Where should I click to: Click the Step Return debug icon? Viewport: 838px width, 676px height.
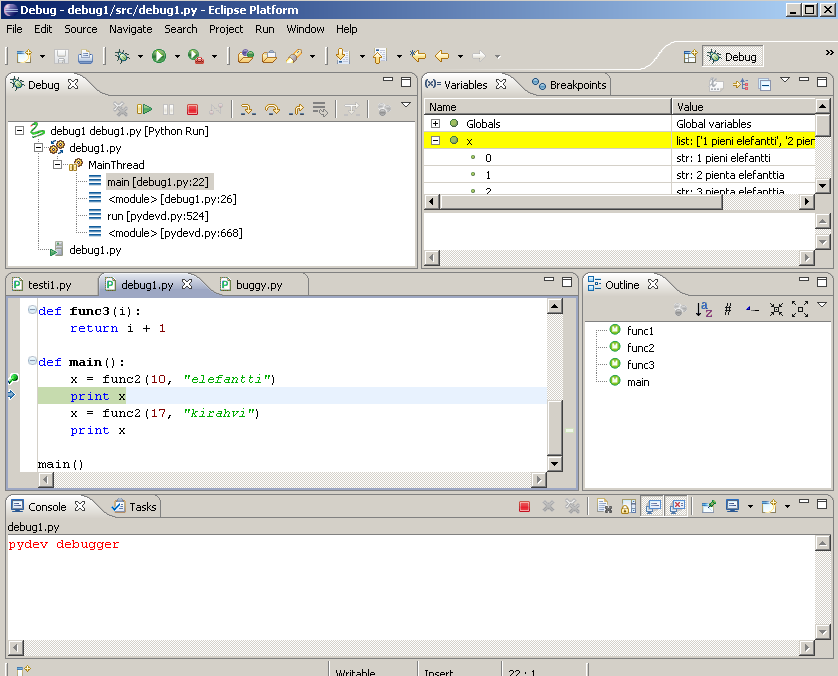[296, 109]
